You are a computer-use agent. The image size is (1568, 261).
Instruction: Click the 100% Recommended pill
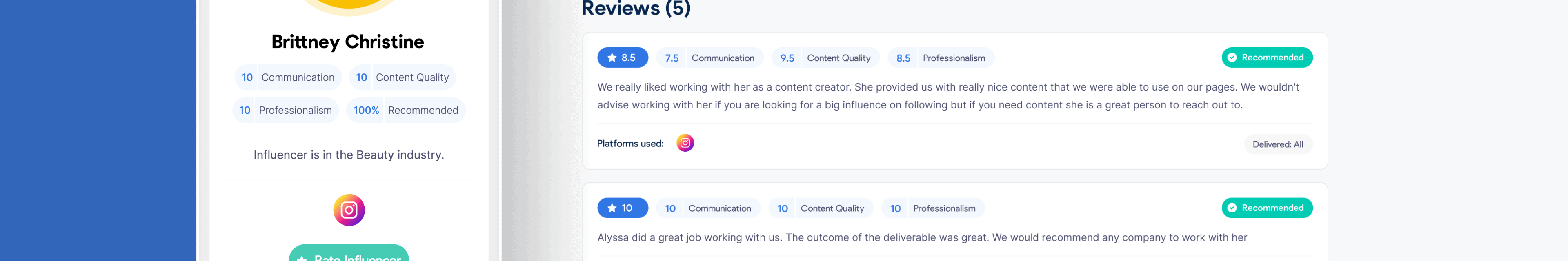coord(405,110)
